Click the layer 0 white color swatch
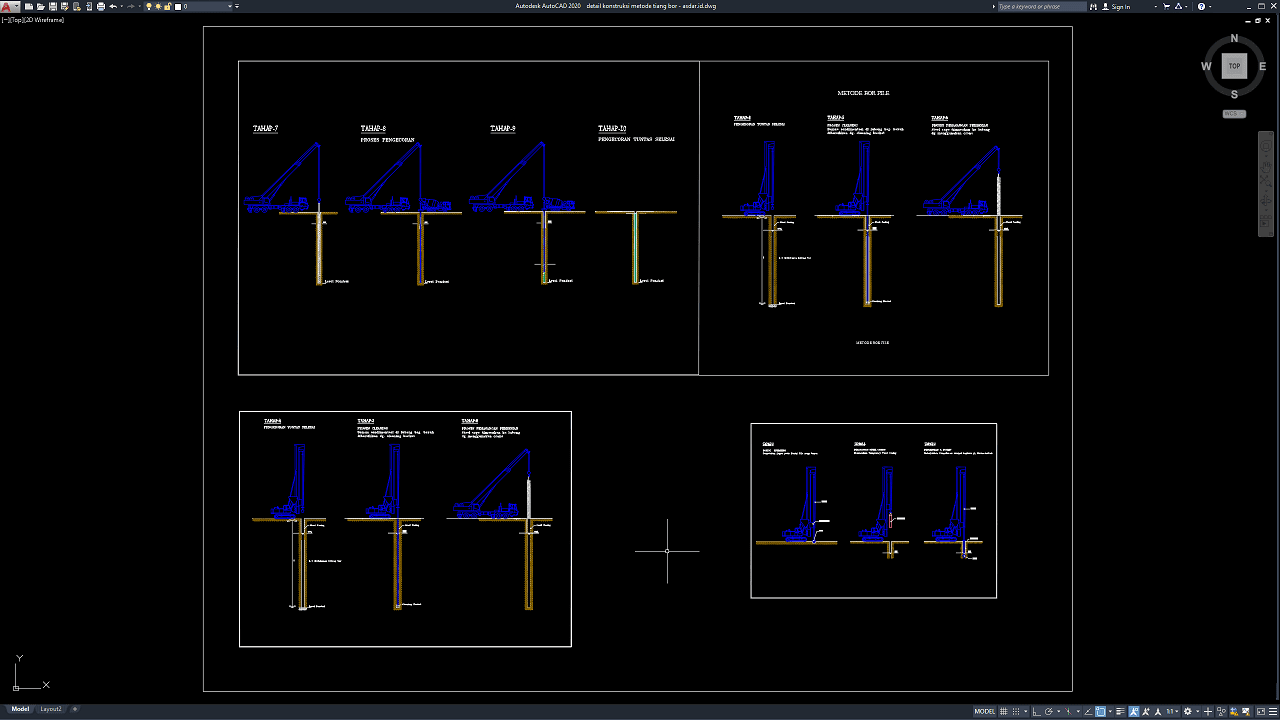The width and height of the screenshot is (1280, 720). [179, 6]
